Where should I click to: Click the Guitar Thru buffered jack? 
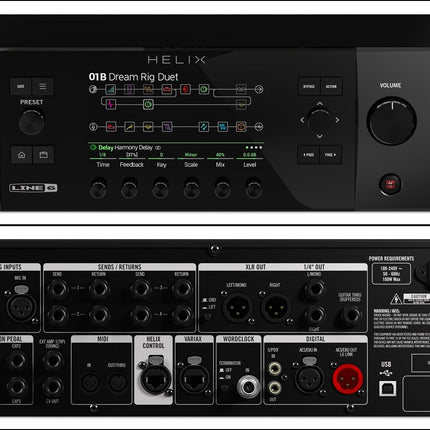[350, 315]
